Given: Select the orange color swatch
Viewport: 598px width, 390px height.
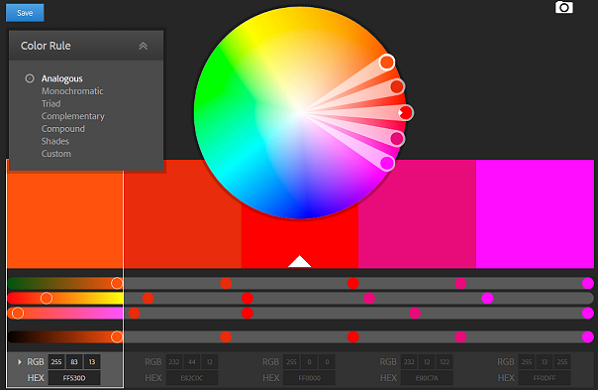Looking at the screenshot, I should click(x=65, y=219).
